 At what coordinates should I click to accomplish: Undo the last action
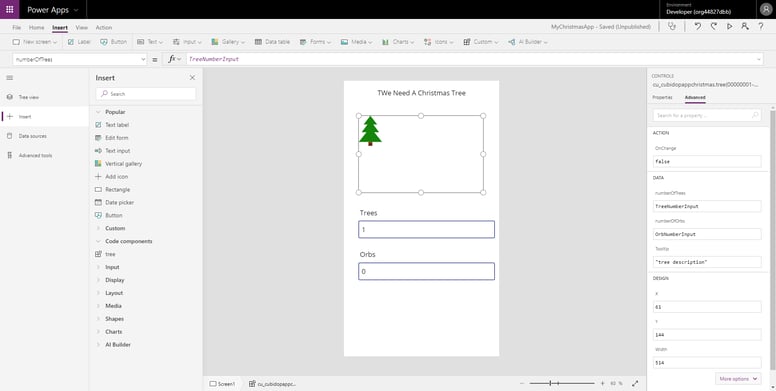pos(697,27)
